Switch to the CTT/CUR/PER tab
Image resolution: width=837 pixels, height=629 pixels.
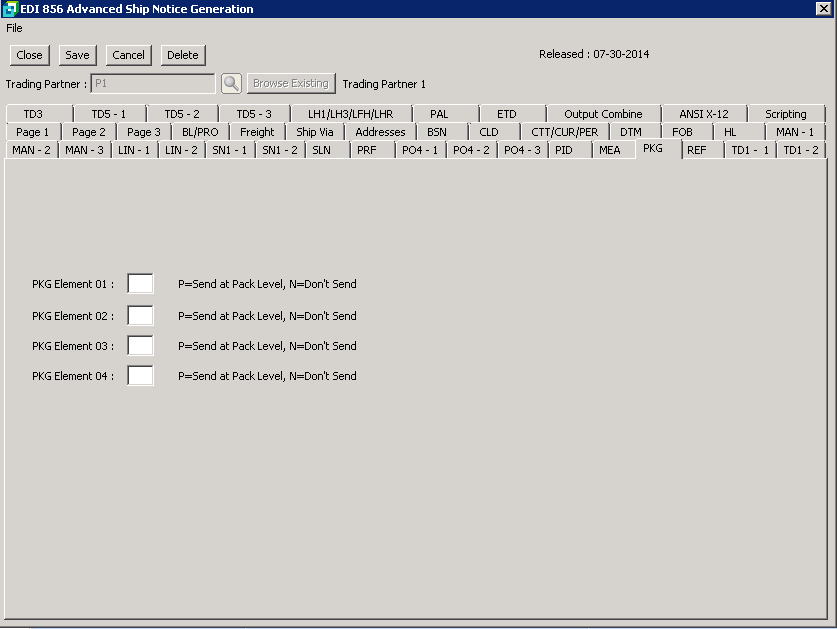(x=564, y=132)
